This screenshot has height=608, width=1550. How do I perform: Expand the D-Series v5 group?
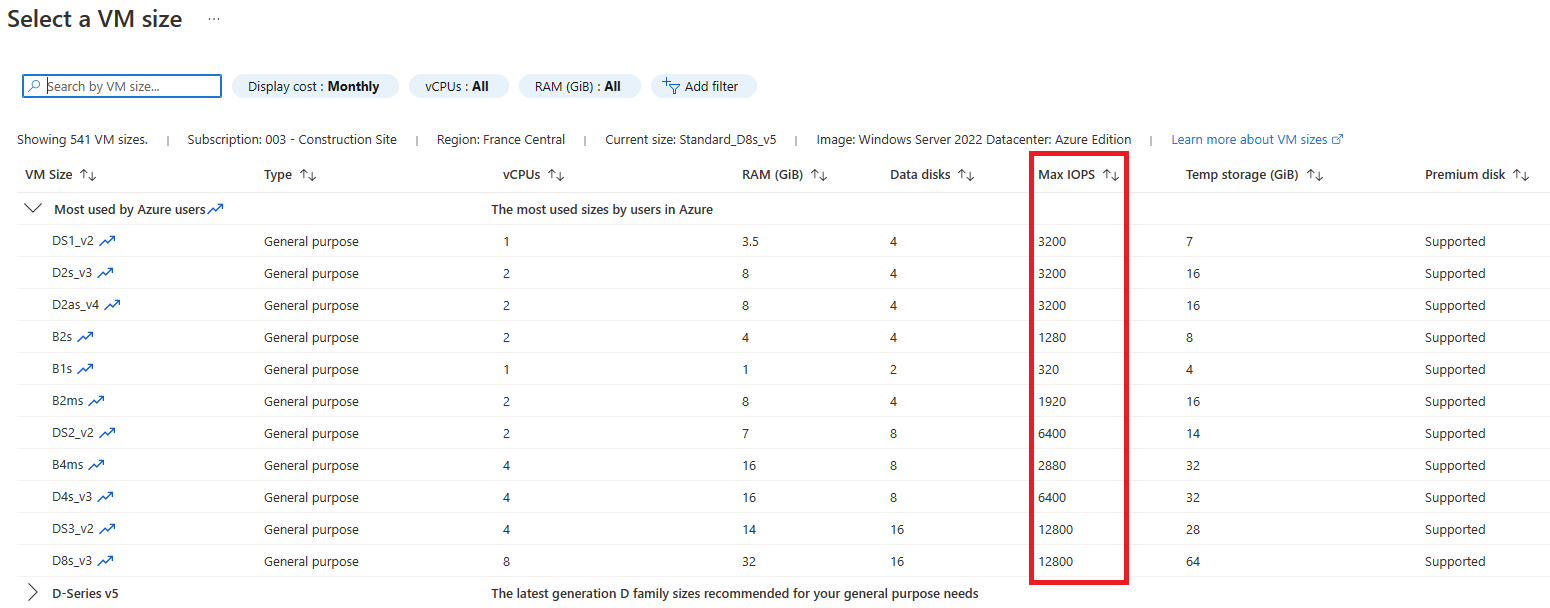pos(33,593)
